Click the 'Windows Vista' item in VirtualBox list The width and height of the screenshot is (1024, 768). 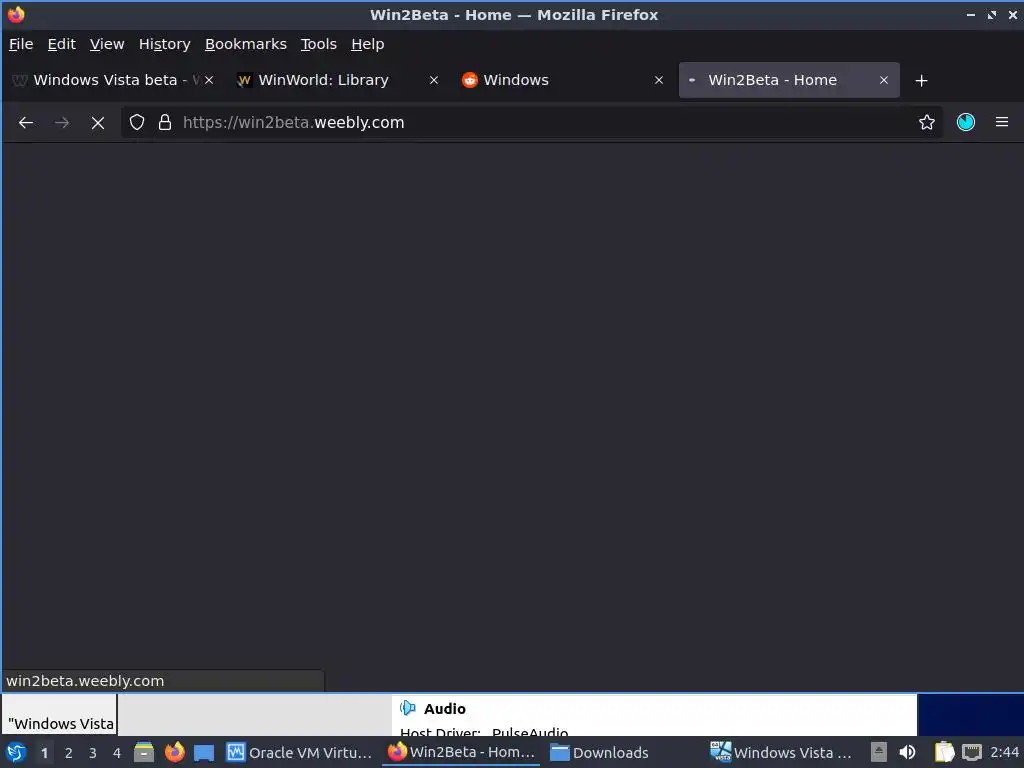click(60, 724)
